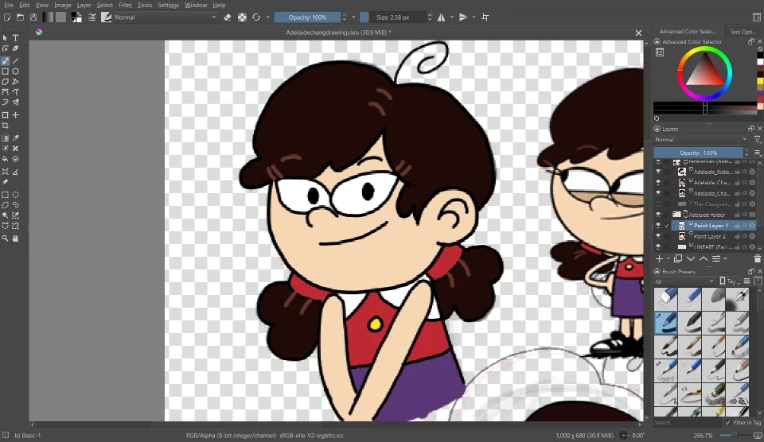The height and width of the screenshot is (442, 764).
Task: Open the brush preset tag All dropdown
Action: (x=685, y=281)
